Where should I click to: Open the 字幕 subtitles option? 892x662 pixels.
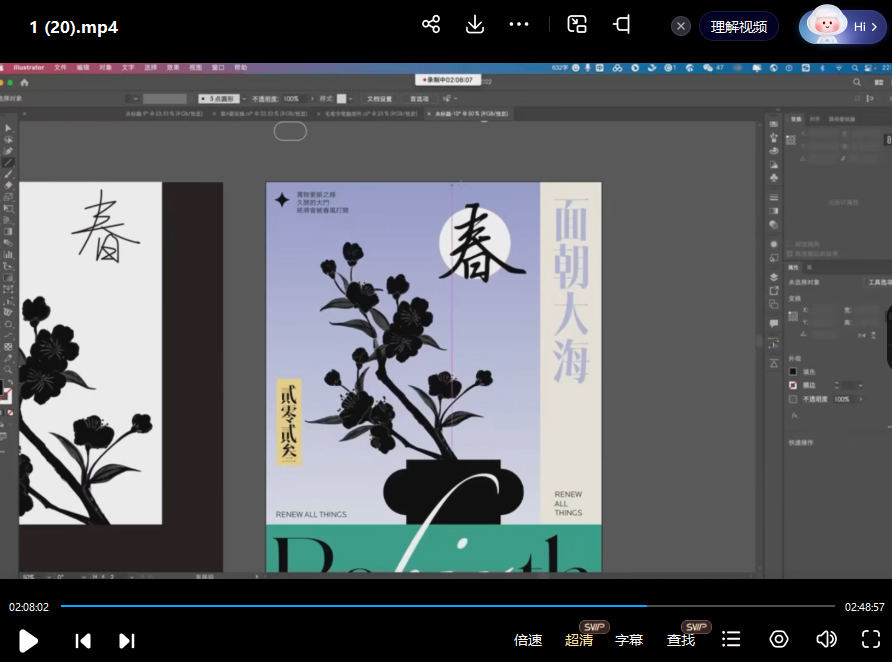[629, 640]
